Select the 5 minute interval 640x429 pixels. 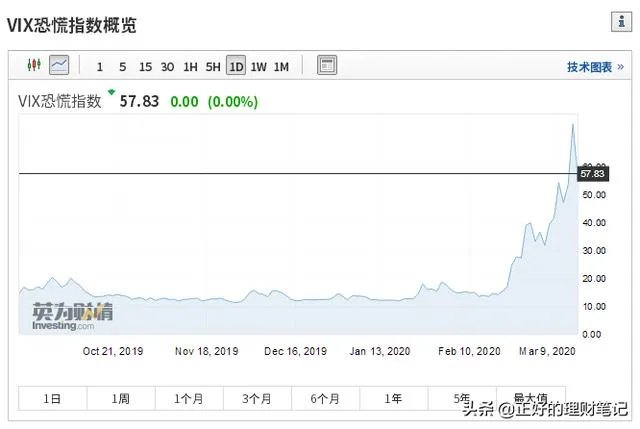pyautogui.click(x=122, y=67)
